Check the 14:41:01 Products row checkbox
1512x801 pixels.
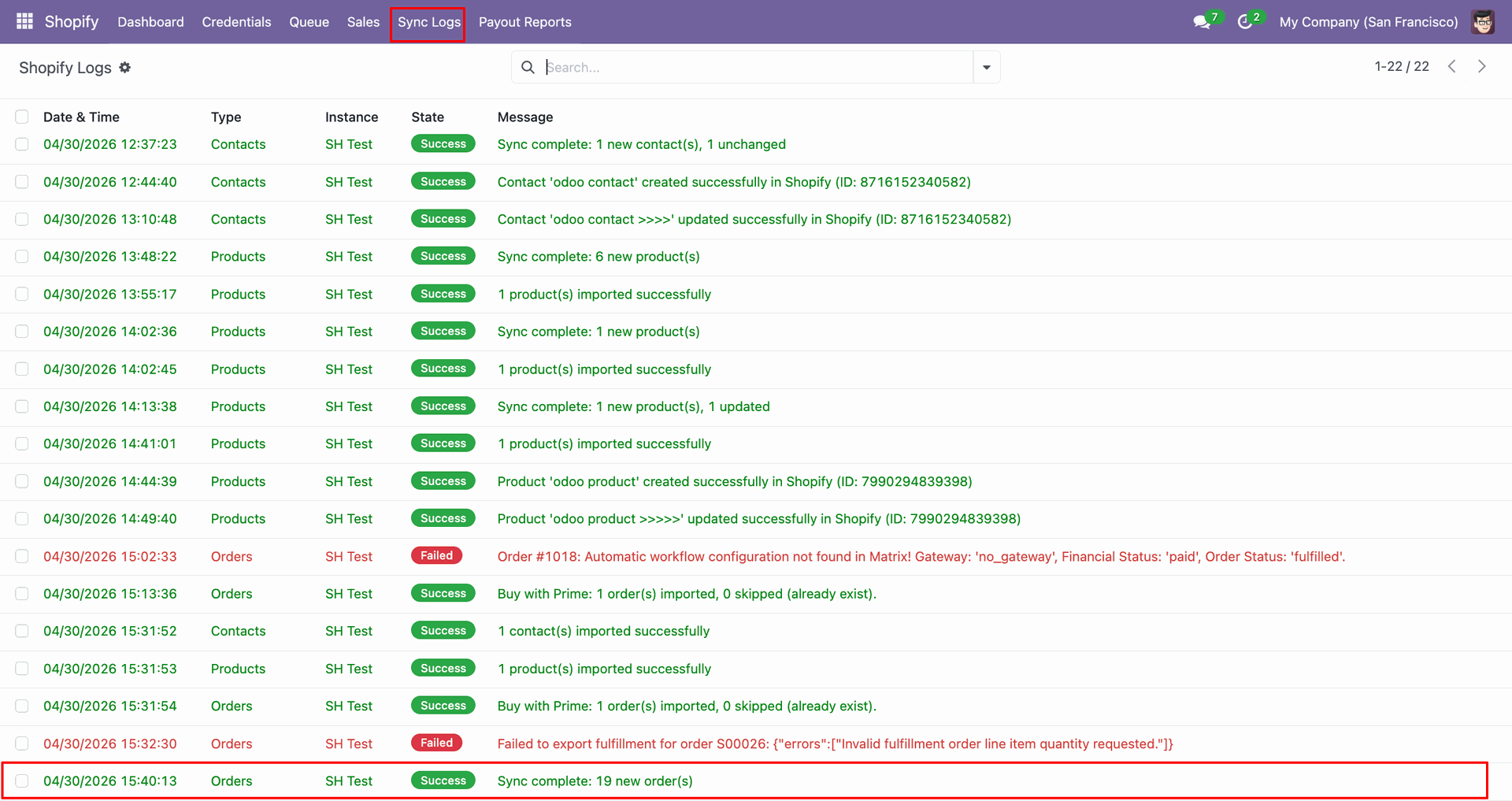pos(22,443)
